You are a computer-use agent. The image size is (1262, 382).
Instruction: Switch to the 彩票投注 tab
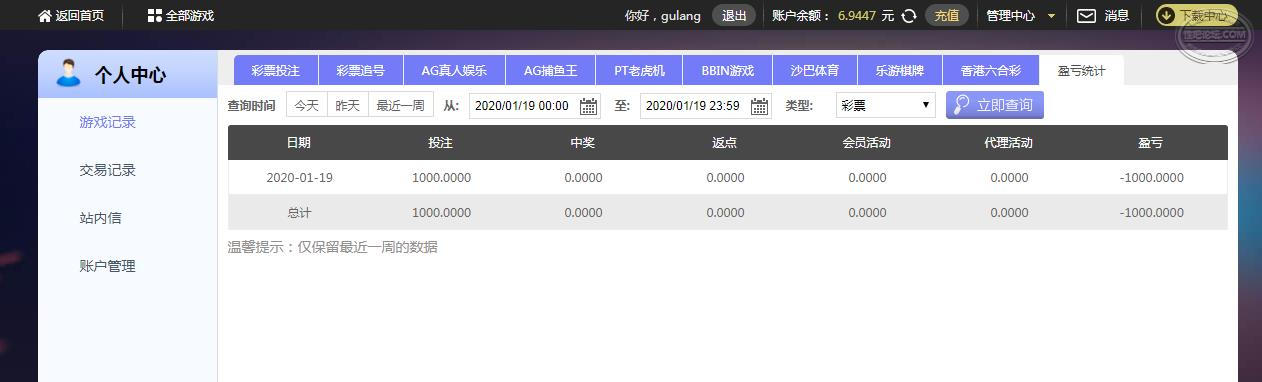[275, 70]
